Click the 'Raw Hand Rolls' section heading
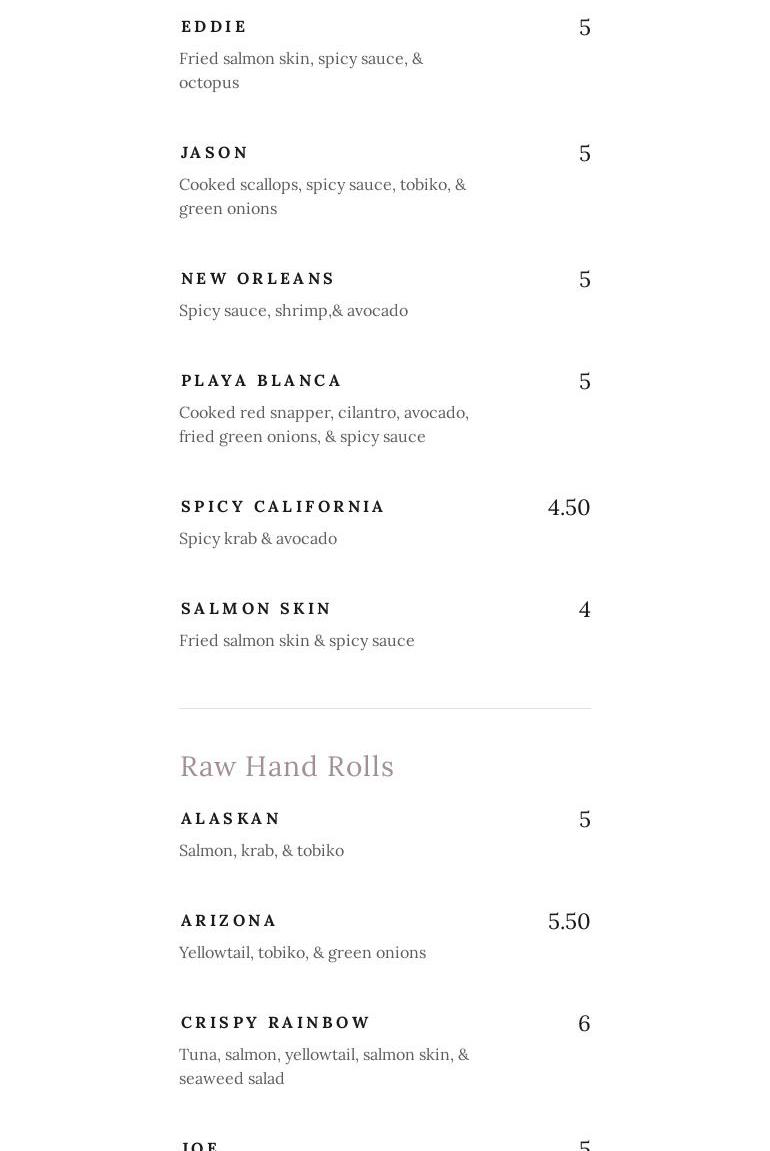Viewport: 770px width, 1151px height. (286, 766)
